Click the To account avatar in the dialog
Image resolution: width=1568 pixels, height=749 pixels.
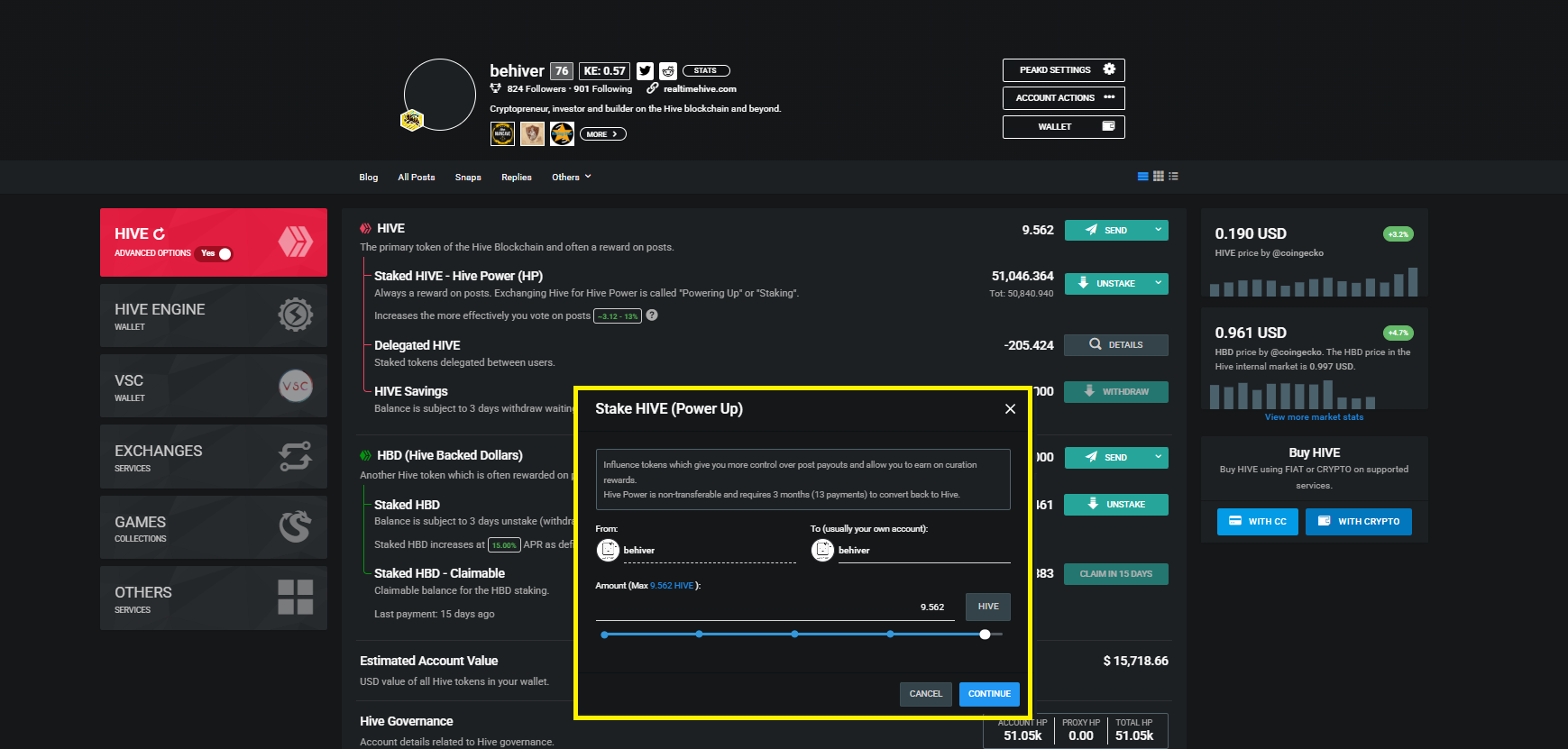pyautogui.click(x=822, y=550)
